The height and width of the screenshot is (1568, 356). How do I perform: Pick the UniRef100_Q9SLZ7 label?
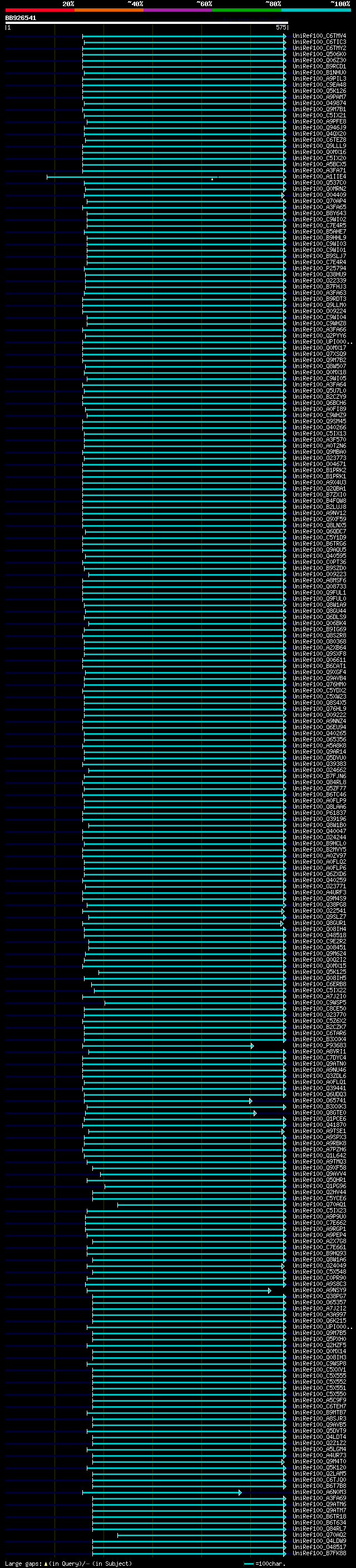pyautogui.click(x=319, y=917)
